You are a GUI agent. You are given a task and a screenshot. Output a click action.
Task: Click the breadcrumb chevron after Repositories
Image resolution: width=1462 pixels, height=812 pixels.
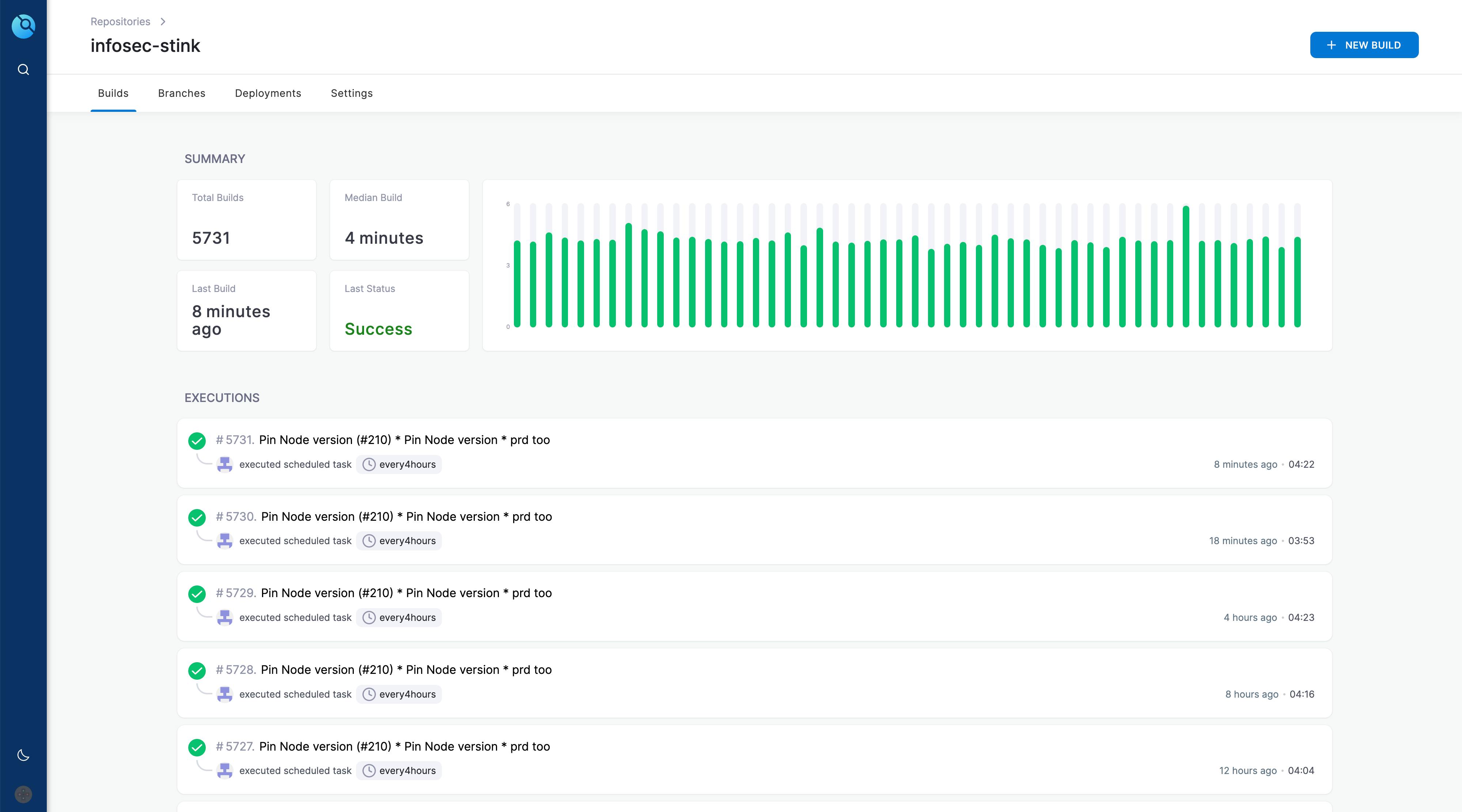coord(163,22)
